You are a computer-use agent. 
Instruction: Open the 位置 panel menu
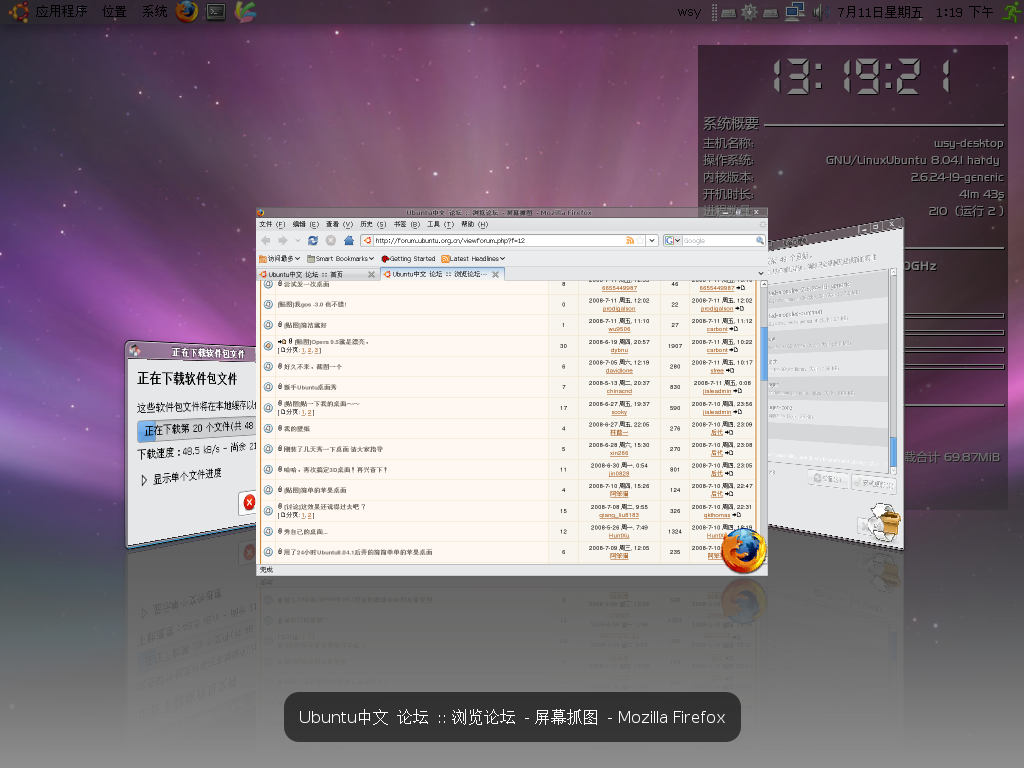[x=114, y=12]
